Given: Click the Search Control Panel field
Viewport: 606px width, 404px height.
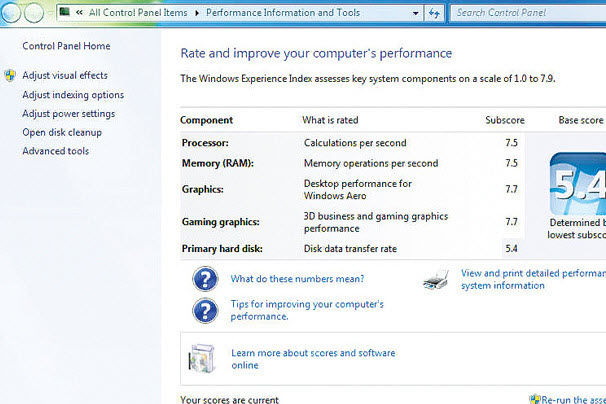Looking at the screenshot, I should coord(528,13).
